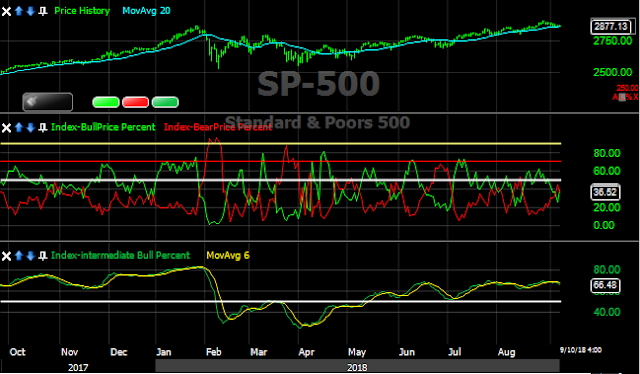This screenshot has height=374, width=640.
Task: Move the Index-BullPrice Percent panel down
Action: pos(31,127)
